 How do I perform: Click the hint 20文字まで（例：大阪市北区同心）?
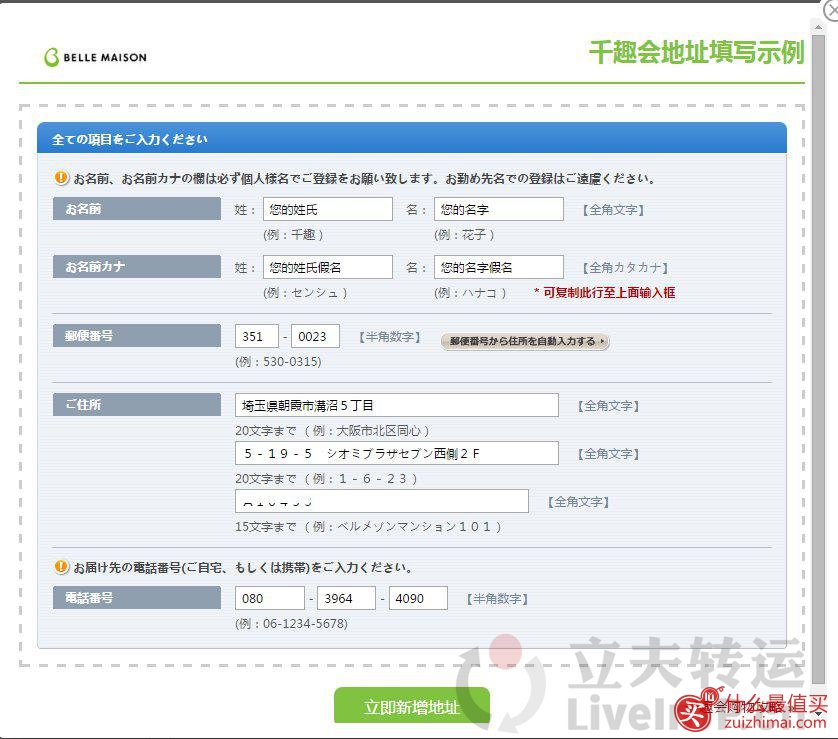332,431
